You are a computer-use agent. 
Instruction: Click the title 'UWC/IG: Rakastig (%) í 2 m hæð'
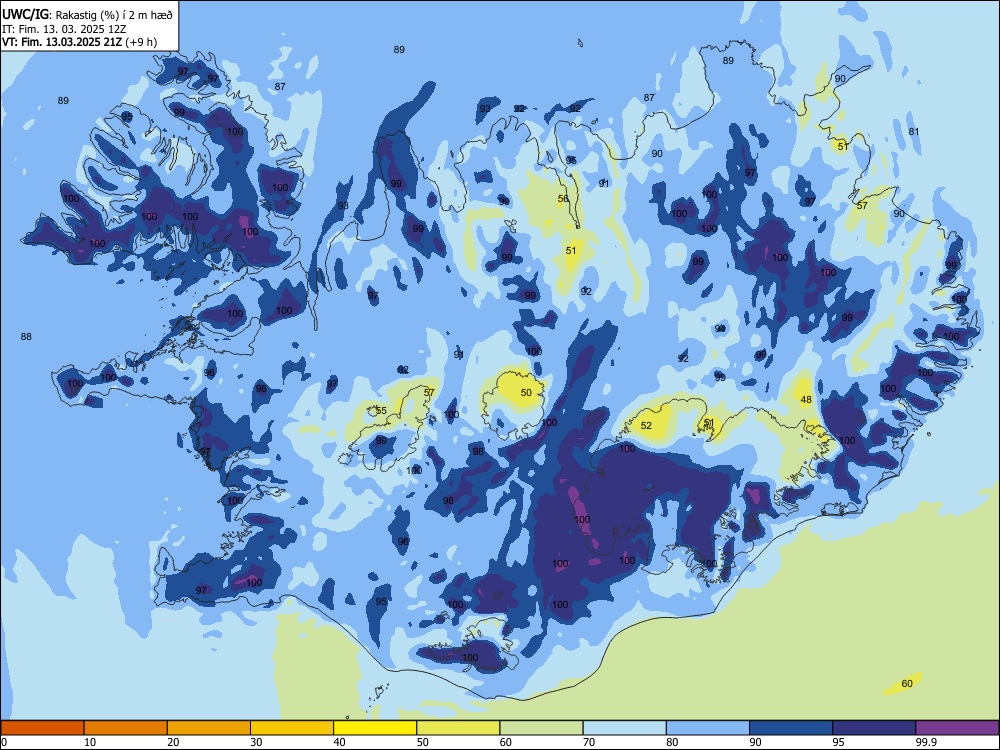87,15
